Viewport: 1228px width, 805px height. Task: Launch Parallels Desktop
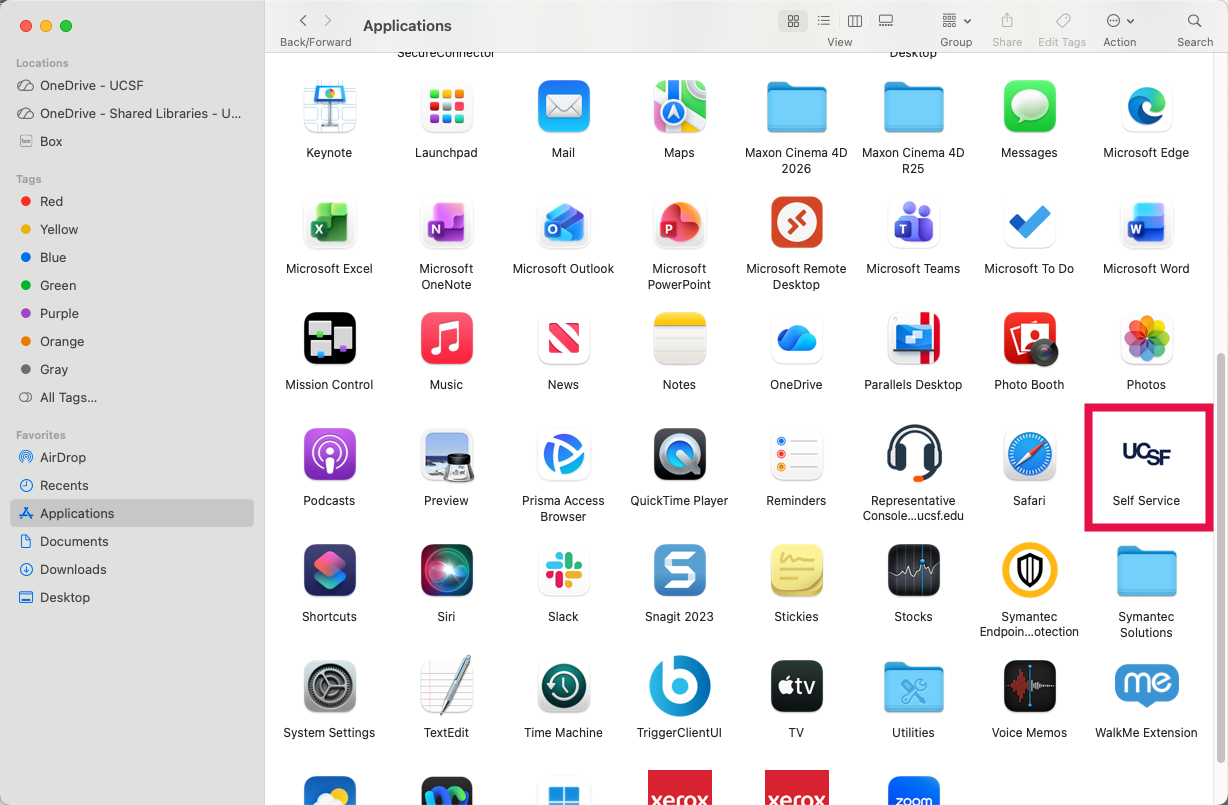(x=913, y=338)
